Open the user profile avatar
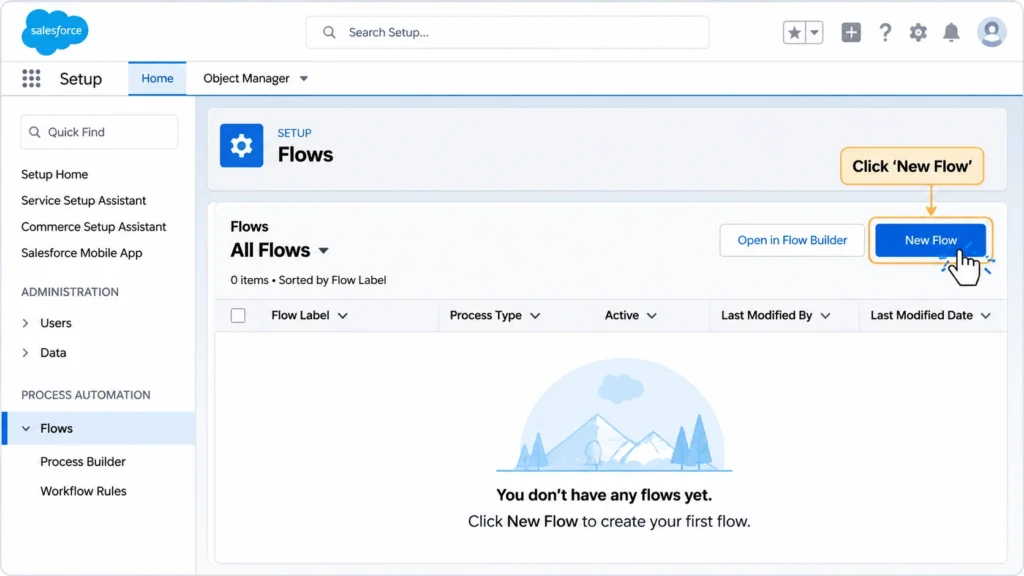This screenshot has width=1024, height=576. click(x=991, y=32)
